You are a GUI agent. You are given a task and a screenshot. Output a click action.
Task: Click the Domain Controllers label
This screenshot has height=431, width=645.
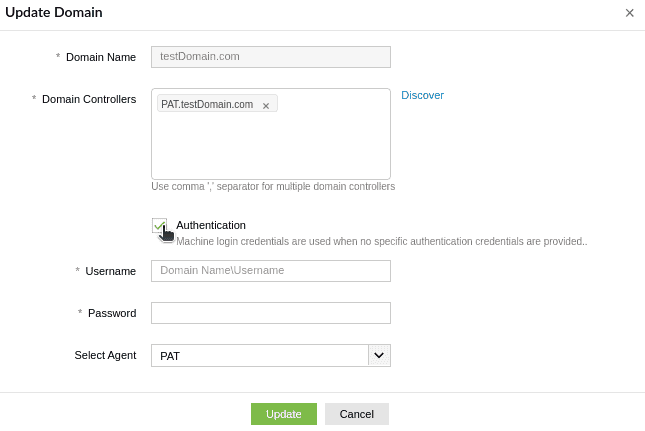coord(89,99)
